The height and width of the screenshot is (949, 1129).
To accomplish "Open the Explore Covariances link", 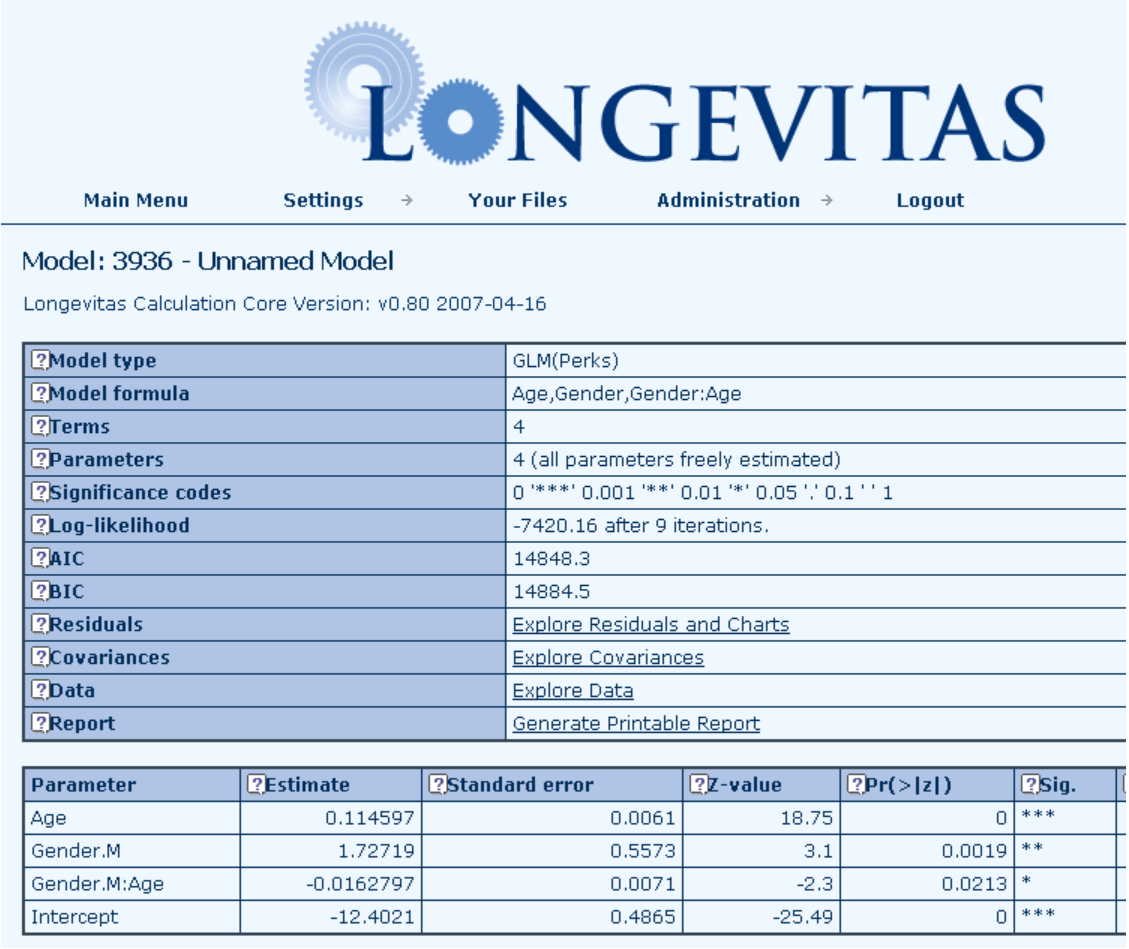I will click(608, 657).
